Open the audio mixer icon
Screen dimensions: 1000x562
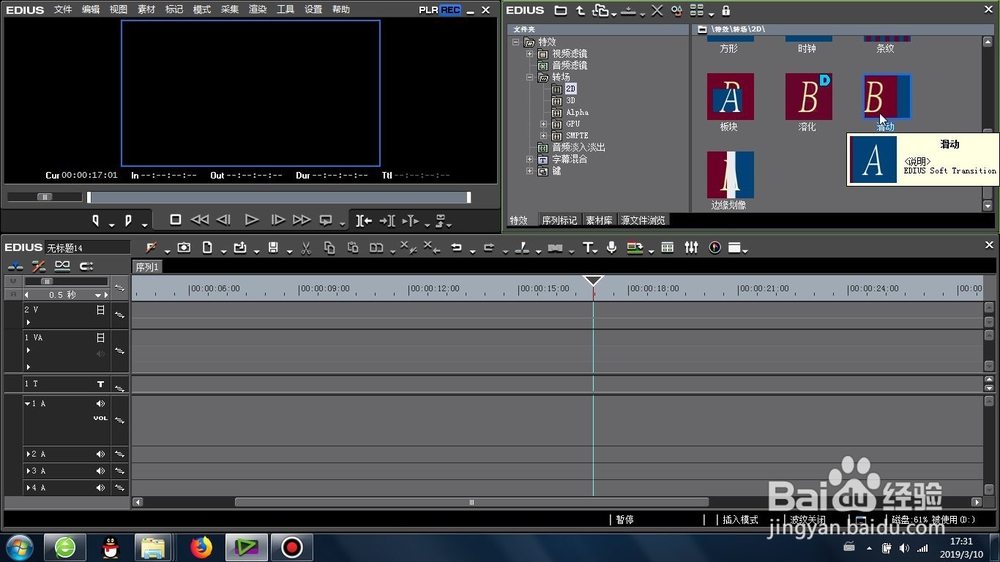click(x=691, y=248)
